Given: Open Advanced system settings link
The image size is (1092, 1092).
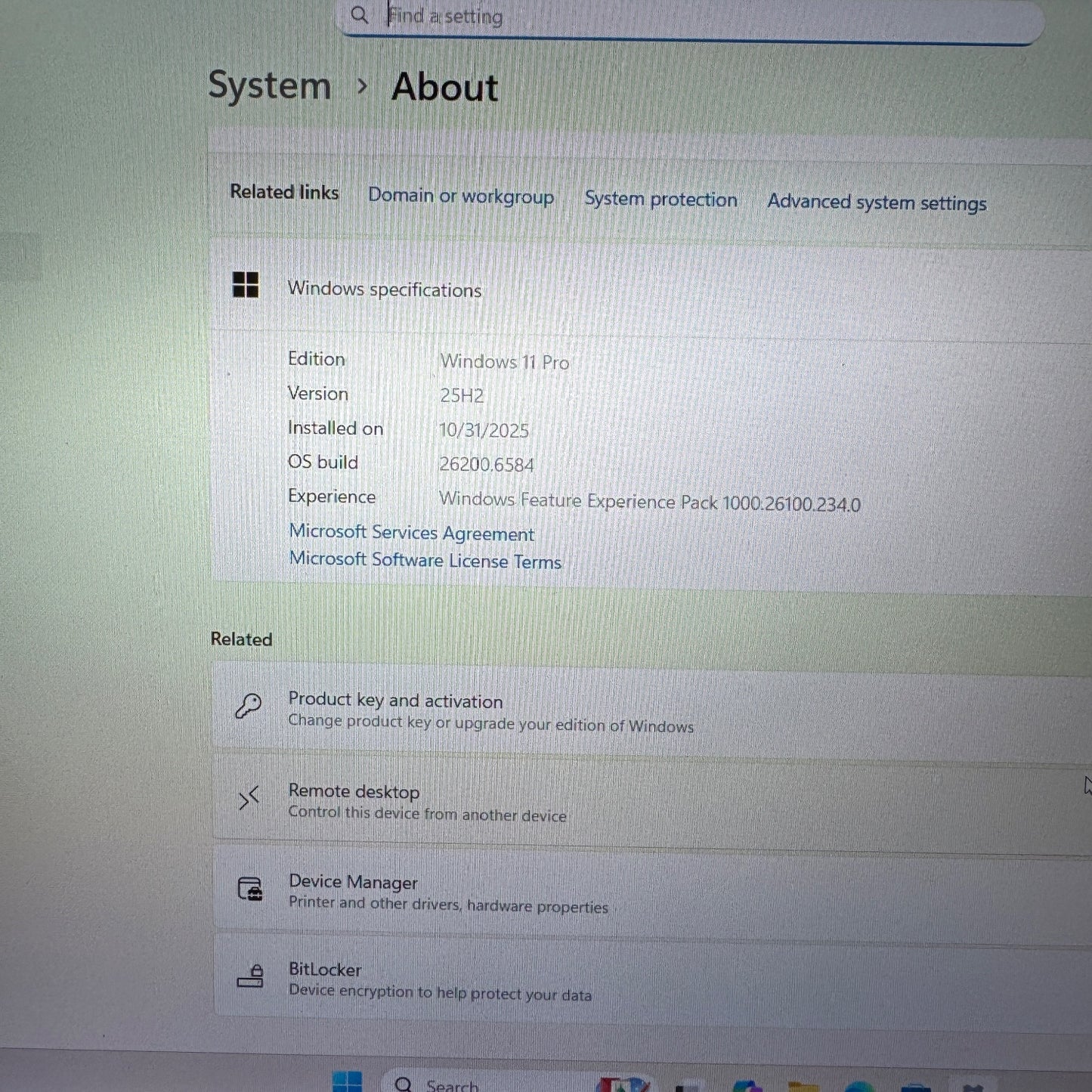Looking at the screenshot, I should 877,203.
